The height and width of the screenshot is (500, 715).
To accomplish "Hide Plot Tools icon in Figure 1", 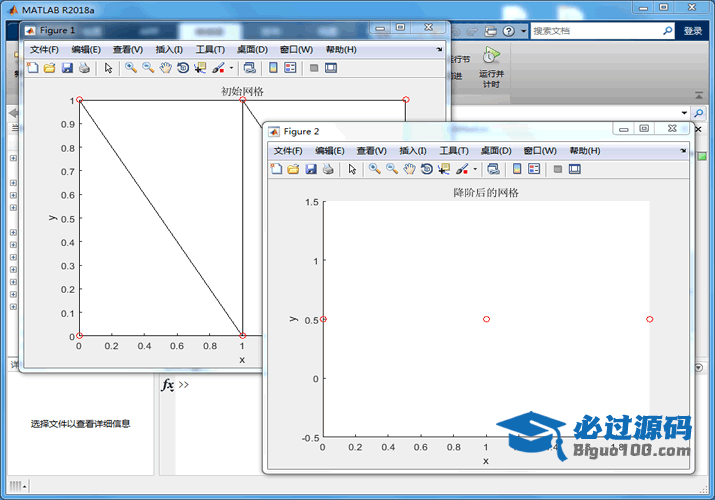I will pos(314,68).
